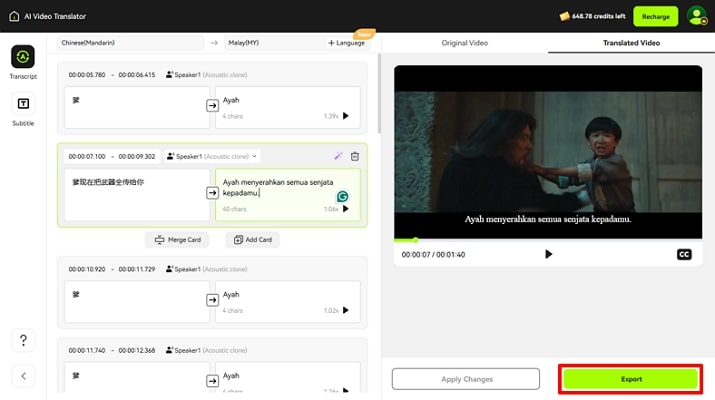Screen dimensions: 715x400
Task: Click the Apply Changes button
Action: [x=466, y=379]
